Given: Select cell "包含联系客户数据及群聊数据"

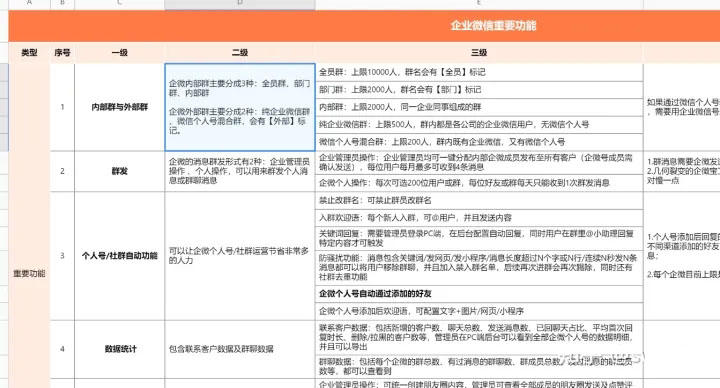Looking at the screenshot, I should point(240,349).
